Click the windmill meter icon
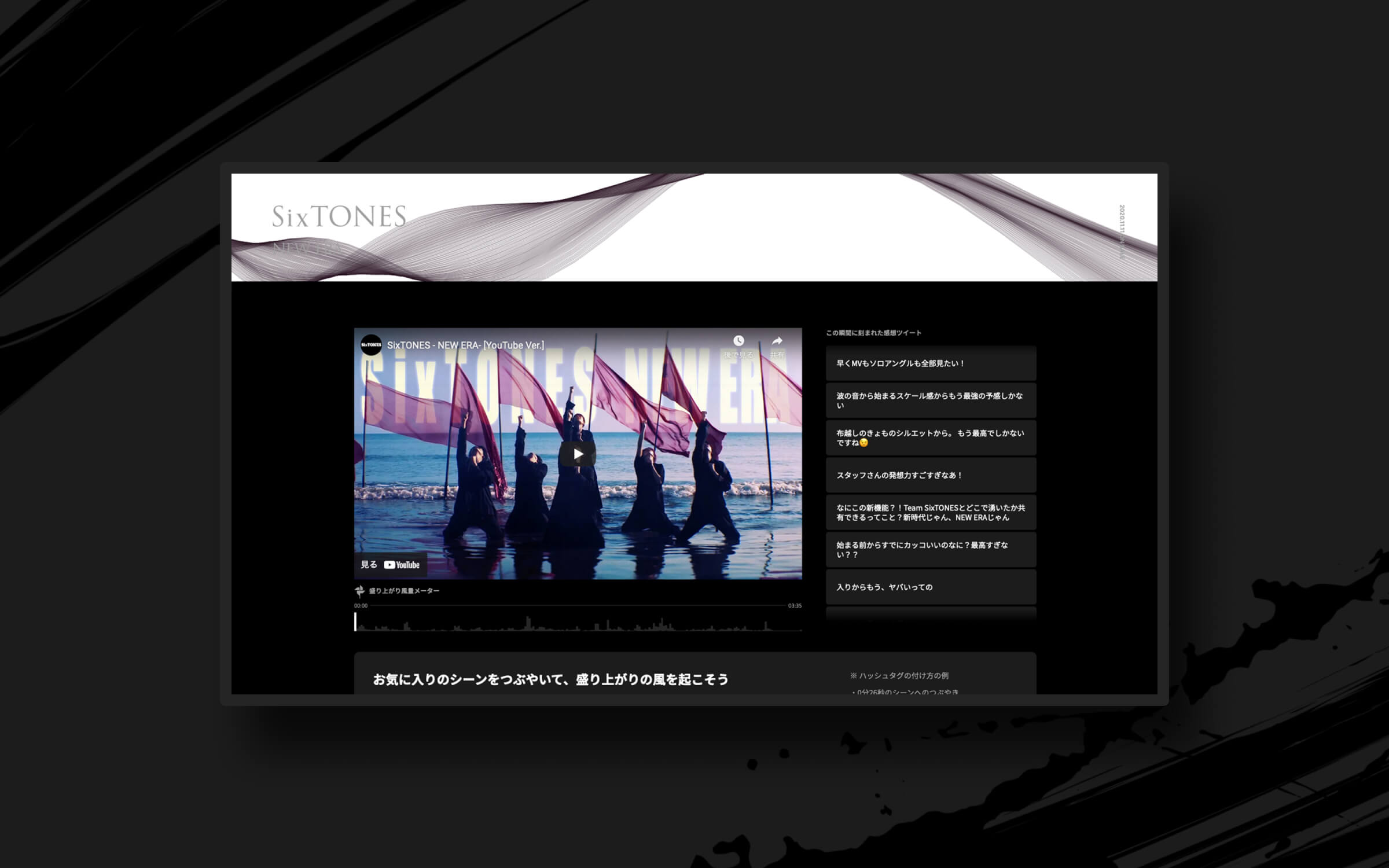The width and height of the screenshot is (1389, 868). click(359, 591)
